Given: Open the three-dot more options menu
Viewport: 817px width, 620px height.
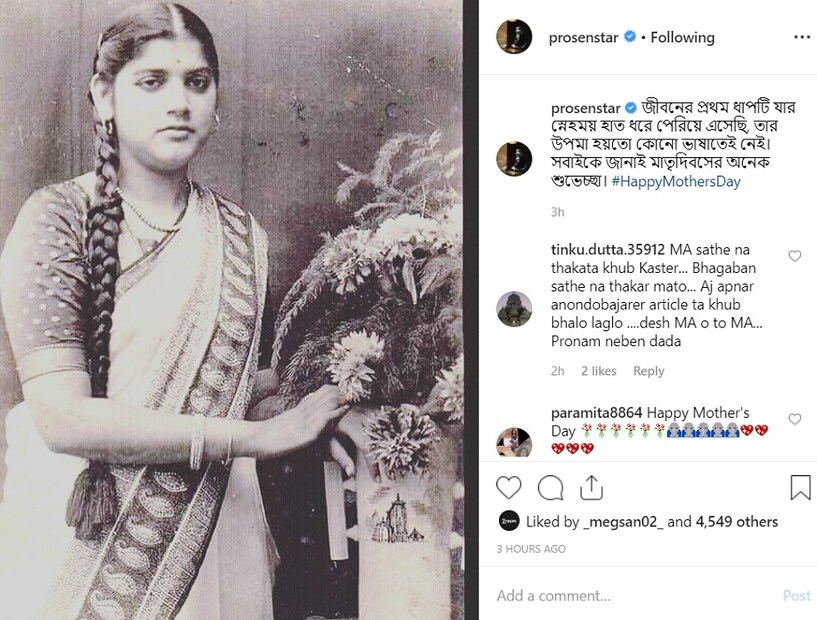Looking at the screenshot, I should tap(802, 37).
